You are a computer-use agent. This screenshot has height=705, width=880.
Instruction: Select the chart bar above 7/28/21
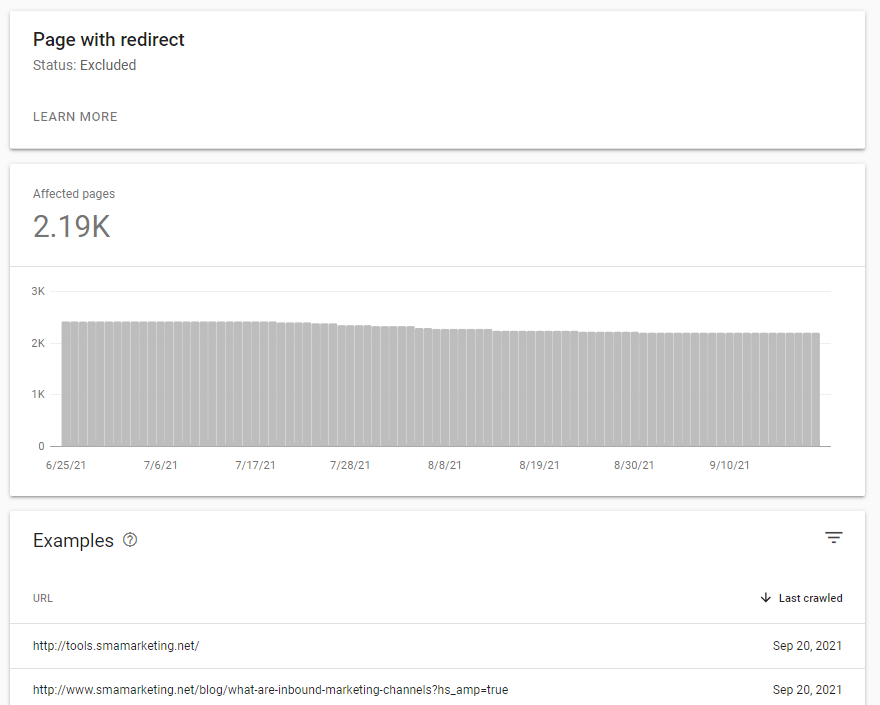(x=350, y=386)
